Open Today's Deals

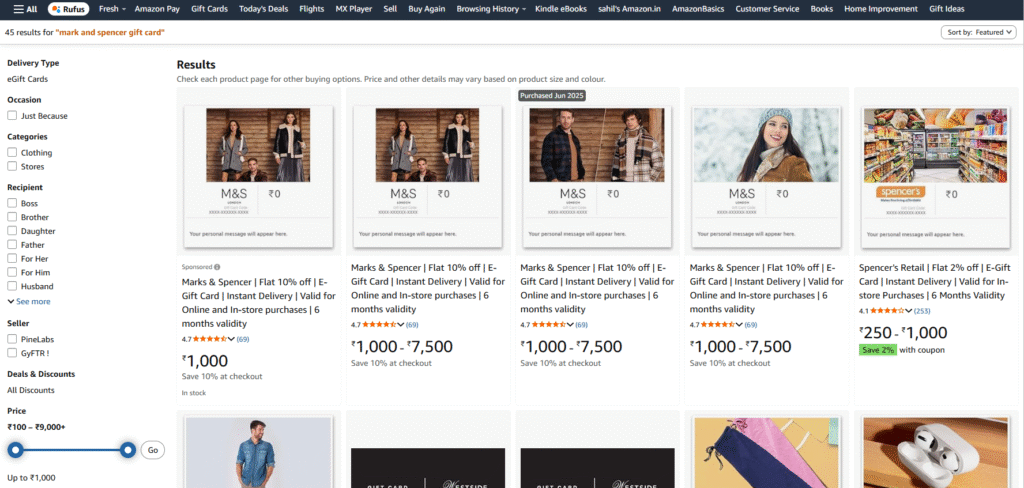click(264, 9)
